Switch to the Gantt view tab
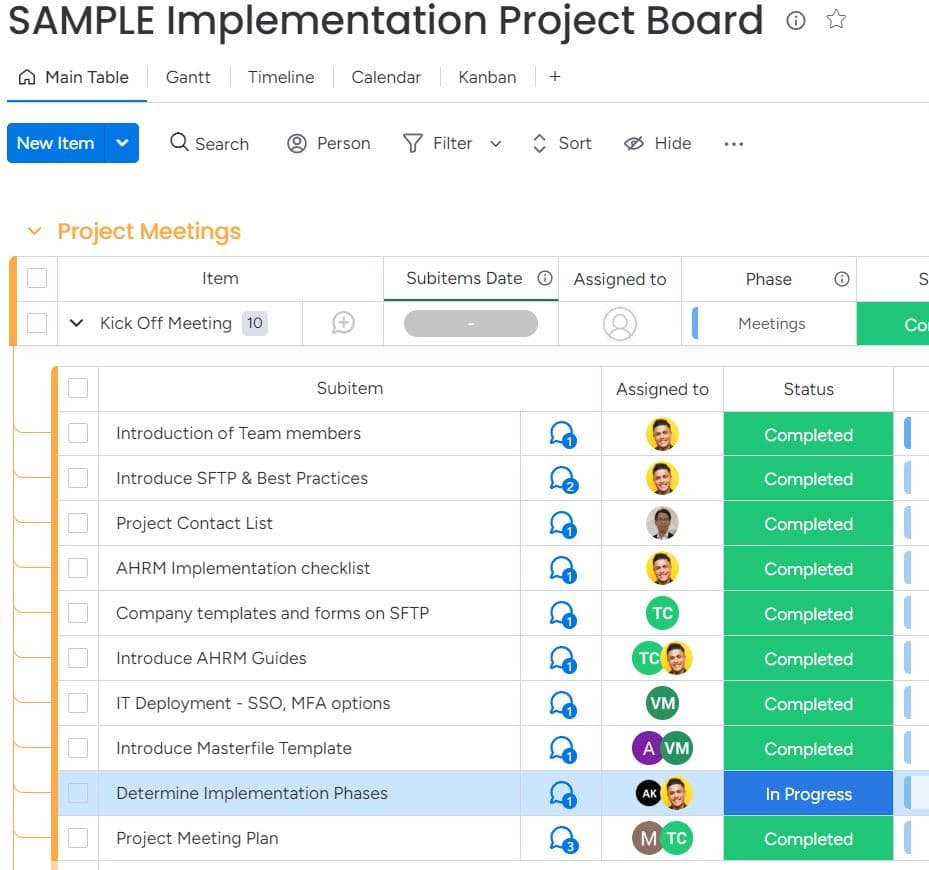The width and height of the screenshot is (929, 870). click(x=188, y=77)
